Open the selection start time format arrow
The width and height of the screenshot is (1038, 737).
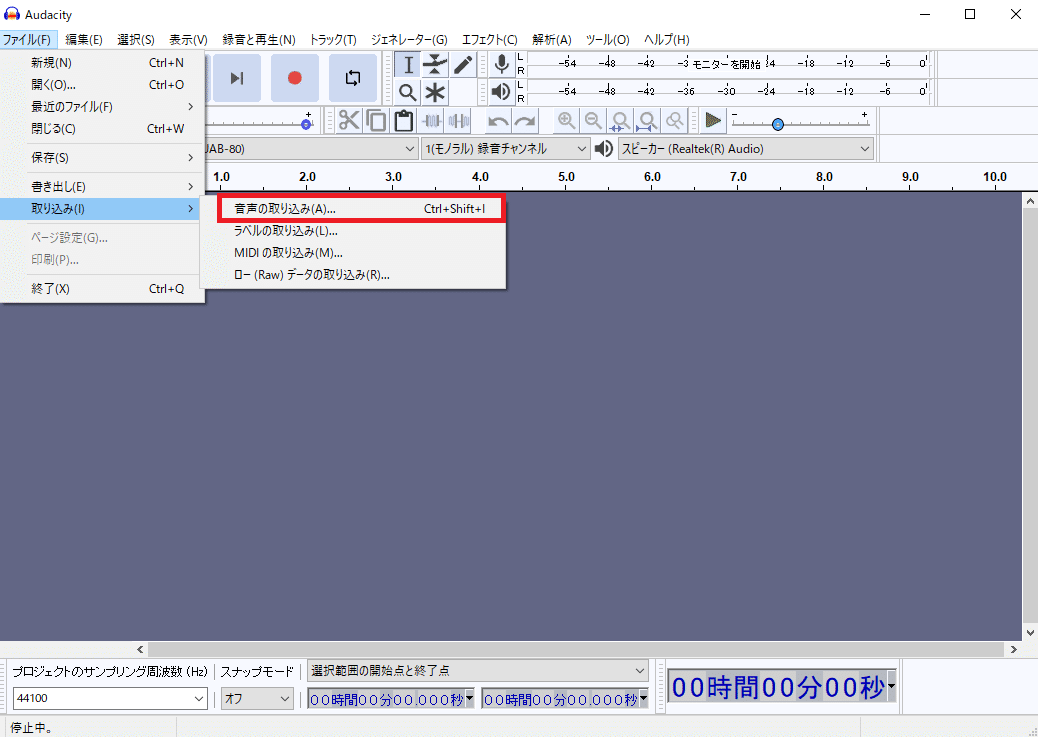(x=469, y=699)
